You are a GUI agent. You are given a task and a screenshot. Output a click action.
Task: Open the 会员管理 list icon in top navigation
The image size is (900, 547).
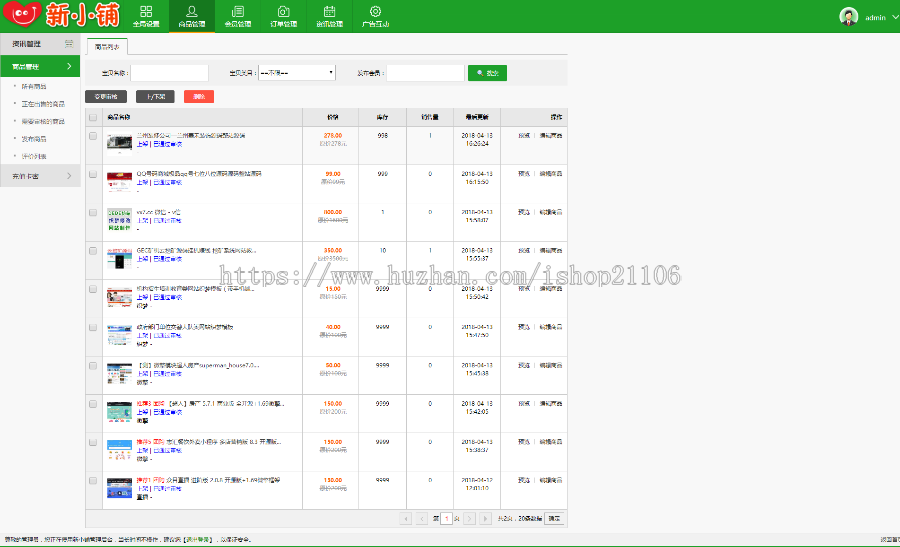[x=238, y=11]
